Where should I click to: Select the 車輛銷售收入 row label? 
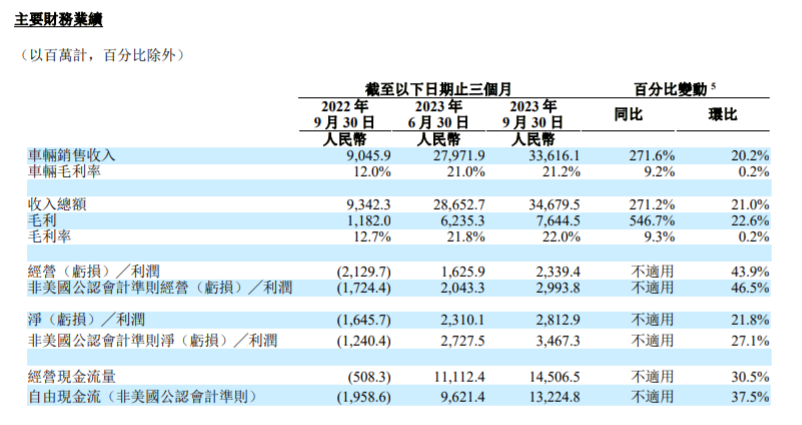(72, 155)
